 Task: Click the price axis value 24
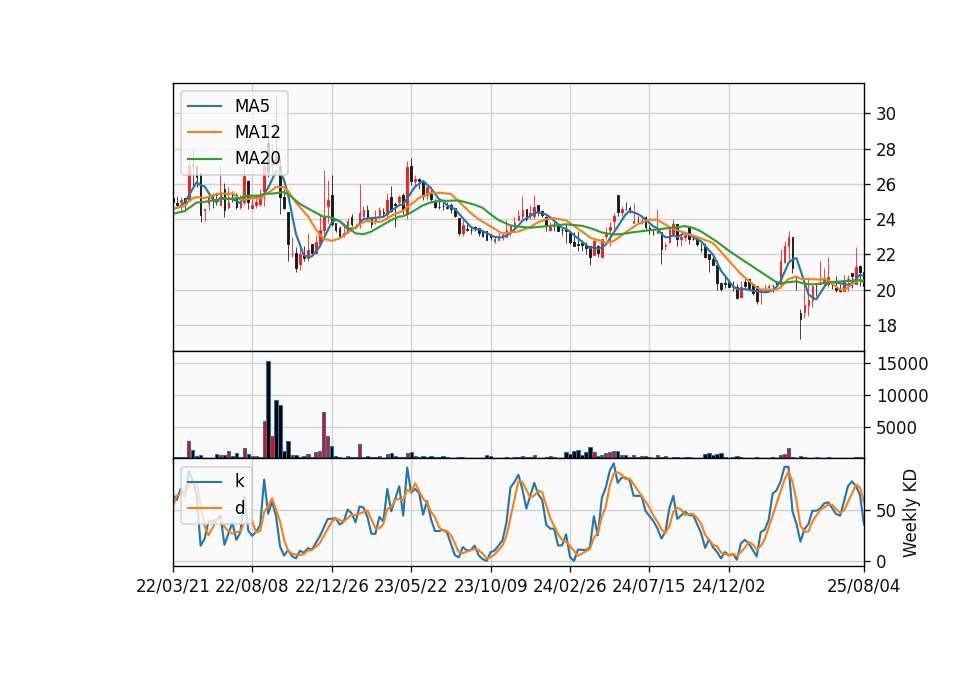click(886, 220)
